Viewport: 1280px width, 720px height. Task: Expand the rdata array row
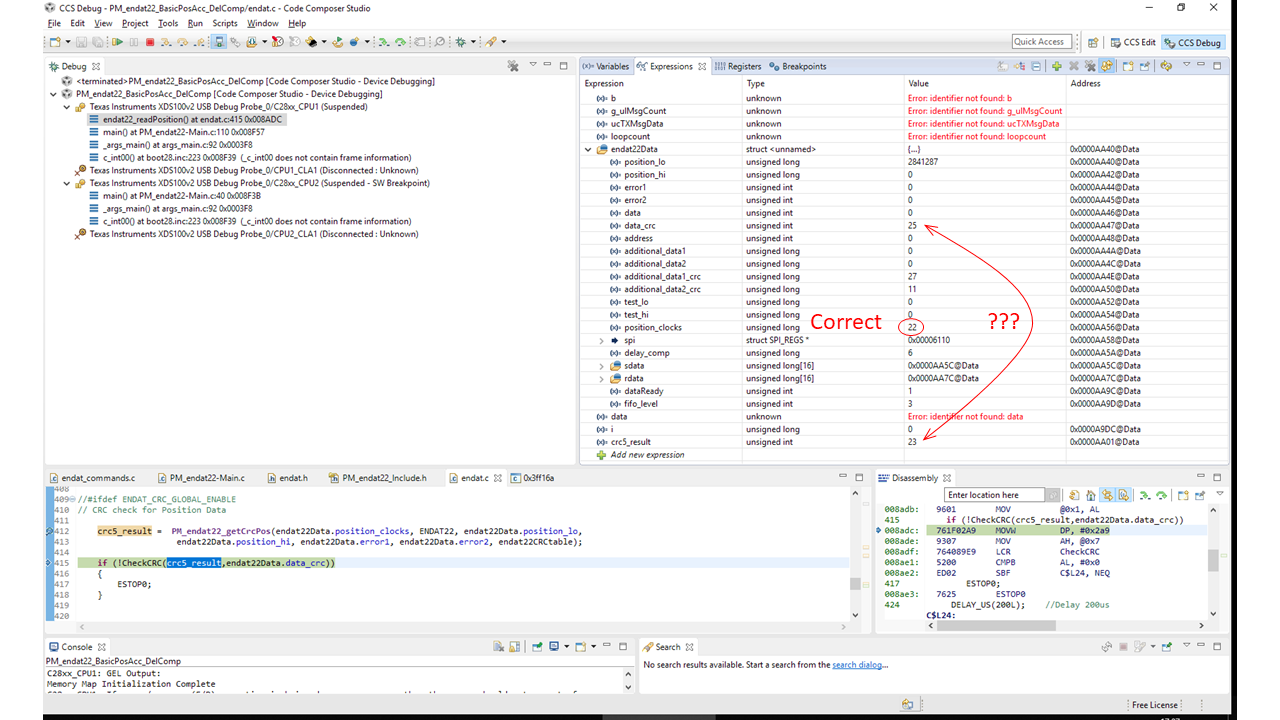[602, 378]
